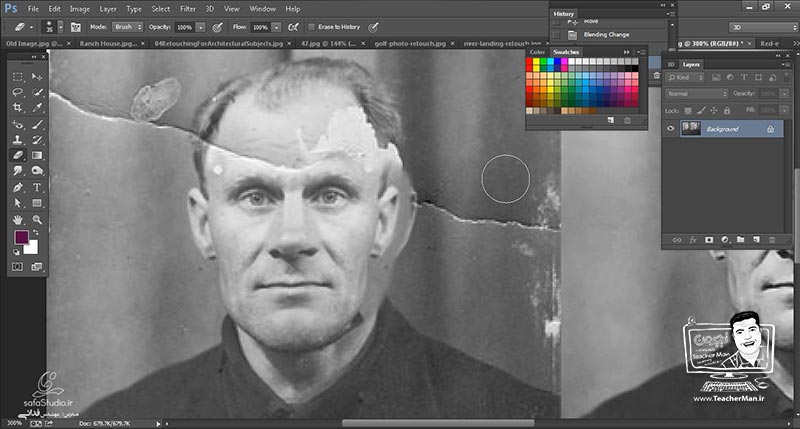Switch to the Ranch House.jpg document tab
The height and width of the screenshot is (429, 800).
108,43
